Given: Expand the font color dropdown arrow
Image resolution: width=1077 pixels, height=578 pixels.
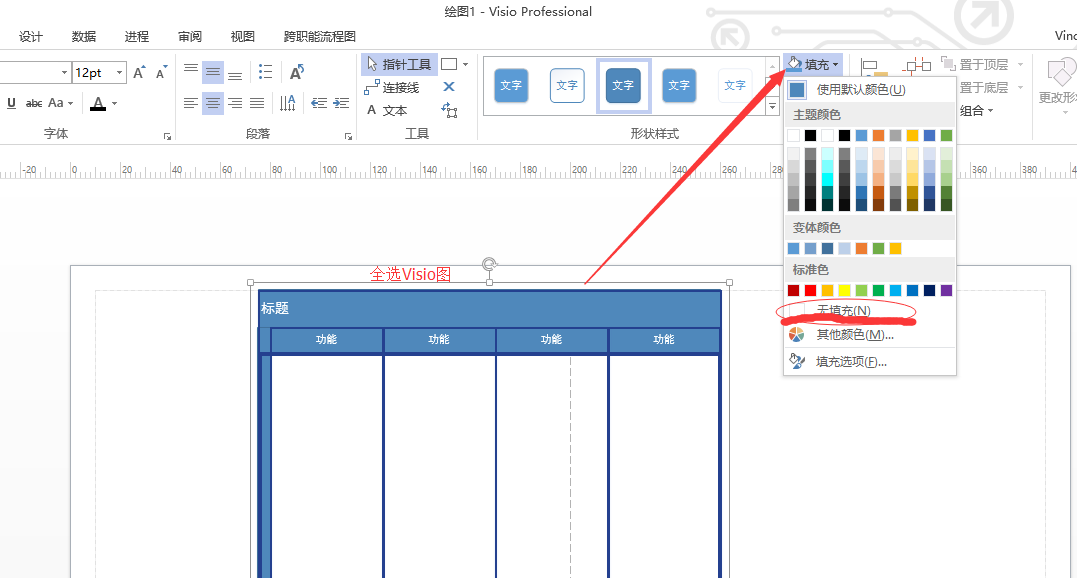Looking at the screenshot, I should 114,103.
